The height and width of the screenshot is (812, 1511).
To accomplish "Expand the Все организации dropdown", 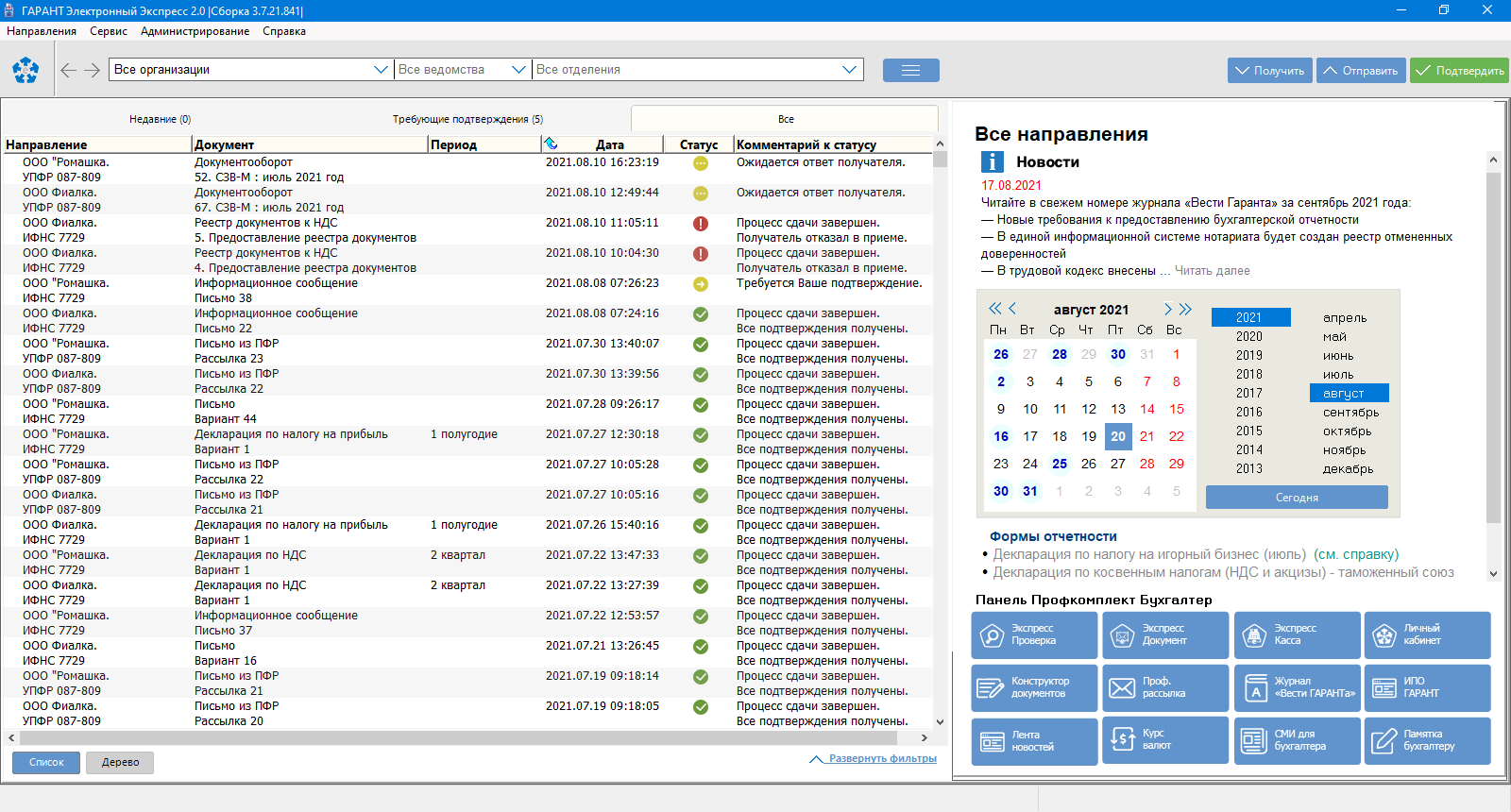I will tap(381, 70).
